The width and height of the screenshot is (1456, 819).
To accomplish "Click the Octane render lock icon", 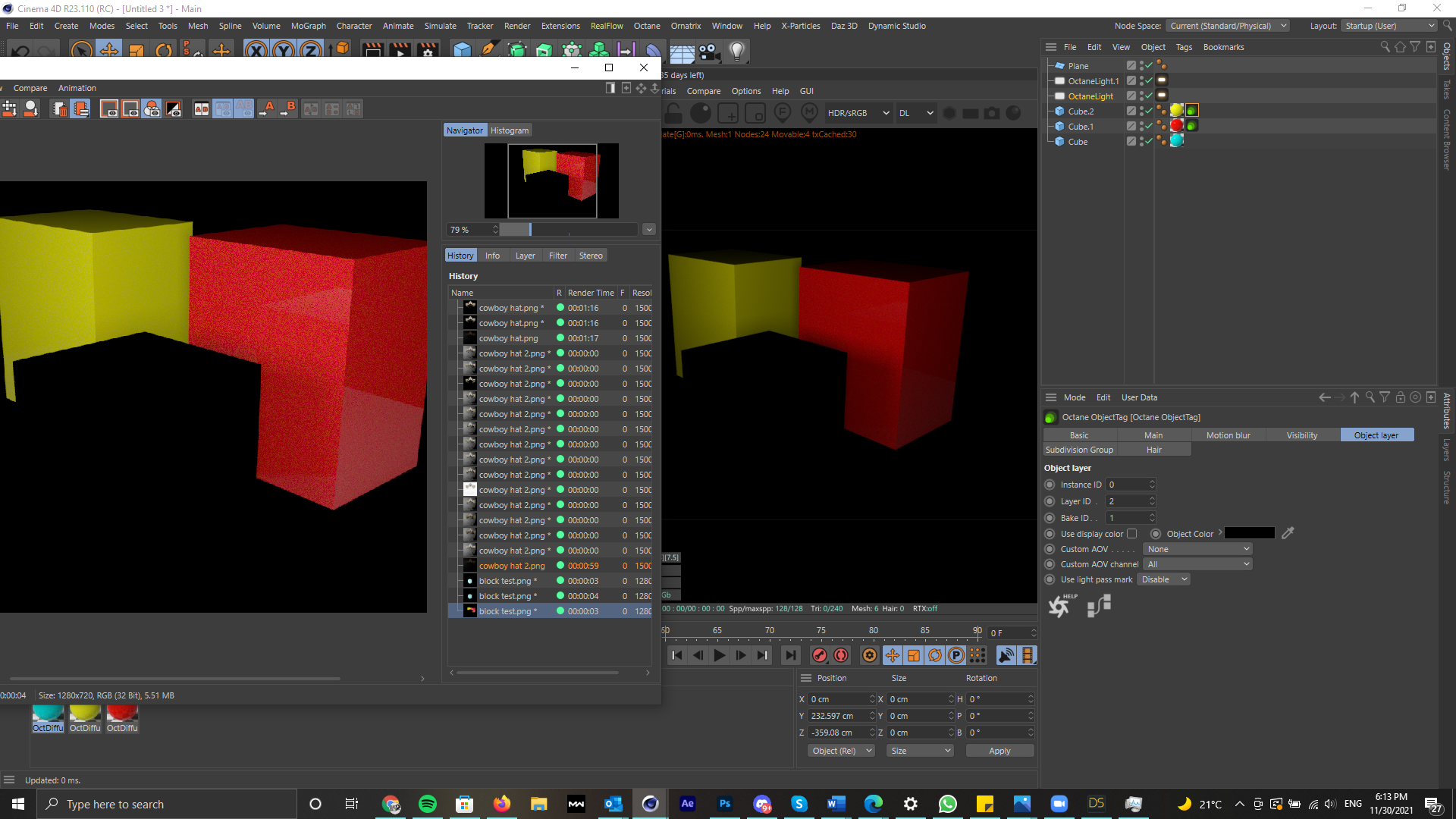I will click(673, 114).
